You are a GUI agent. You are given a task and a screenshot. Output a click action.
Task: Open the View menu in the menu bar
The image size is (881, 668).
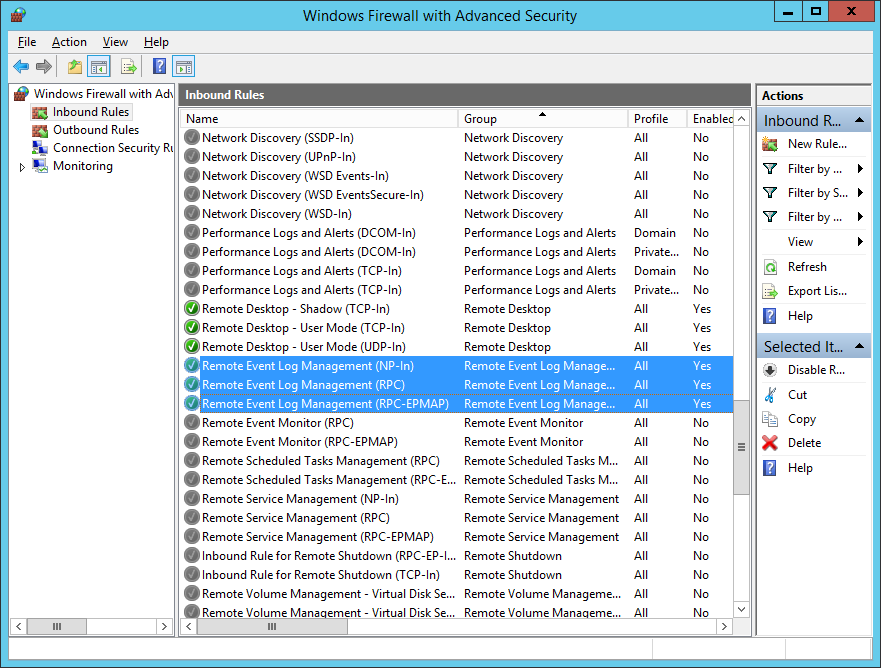(115, 42)
